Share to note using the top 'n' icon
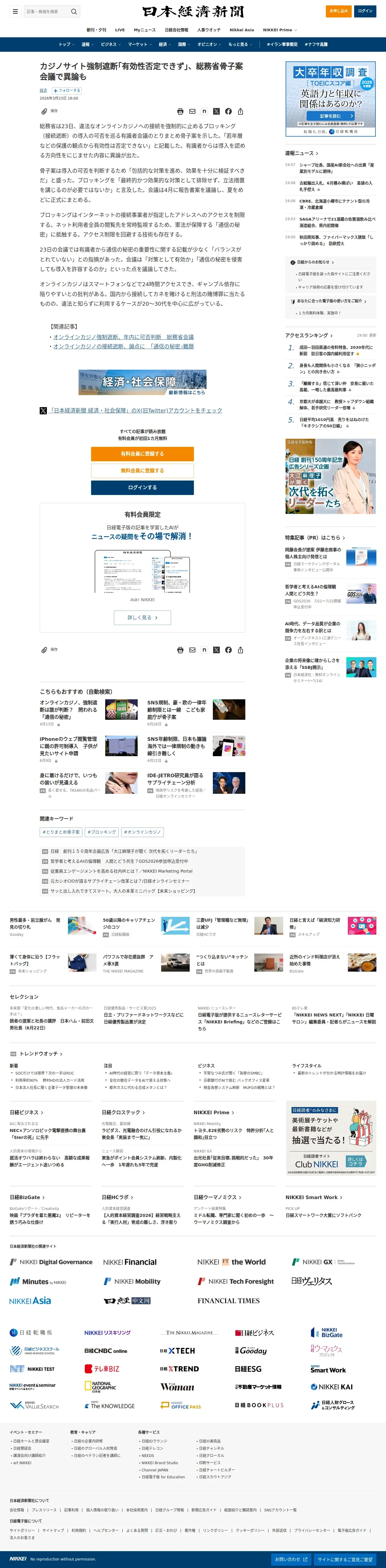The width and height of the screenshot is (386, 1568). [204, 111]
